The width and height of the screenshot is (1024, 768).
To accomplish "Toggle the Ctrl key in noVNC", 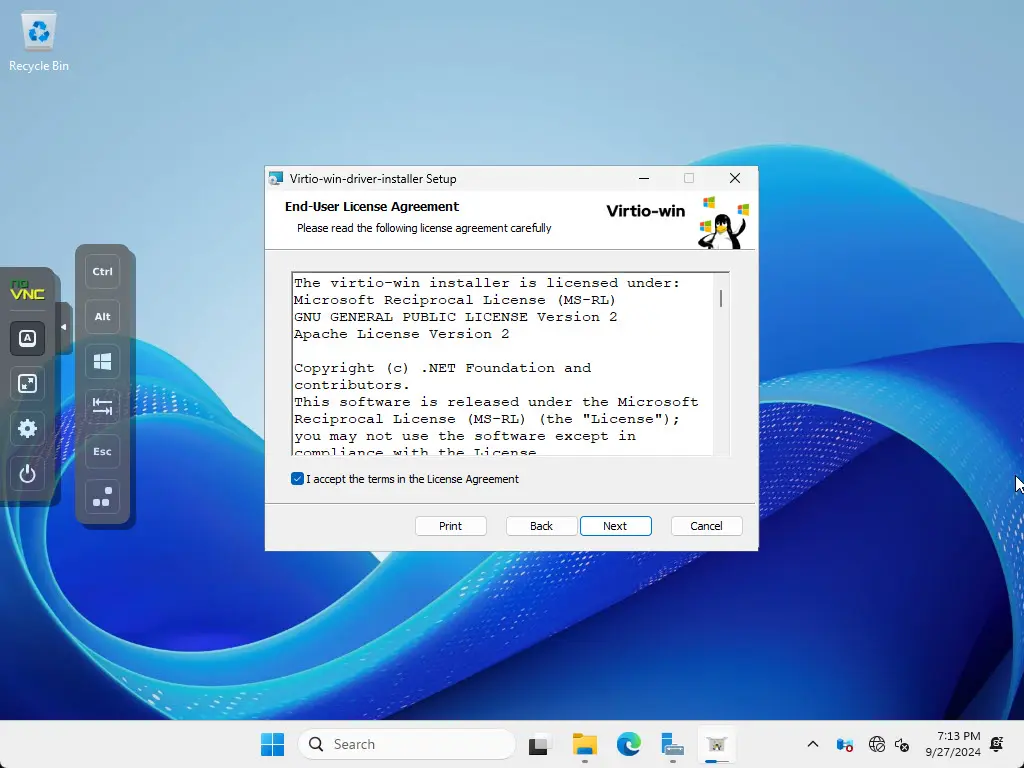I will (x=102, y=272).
